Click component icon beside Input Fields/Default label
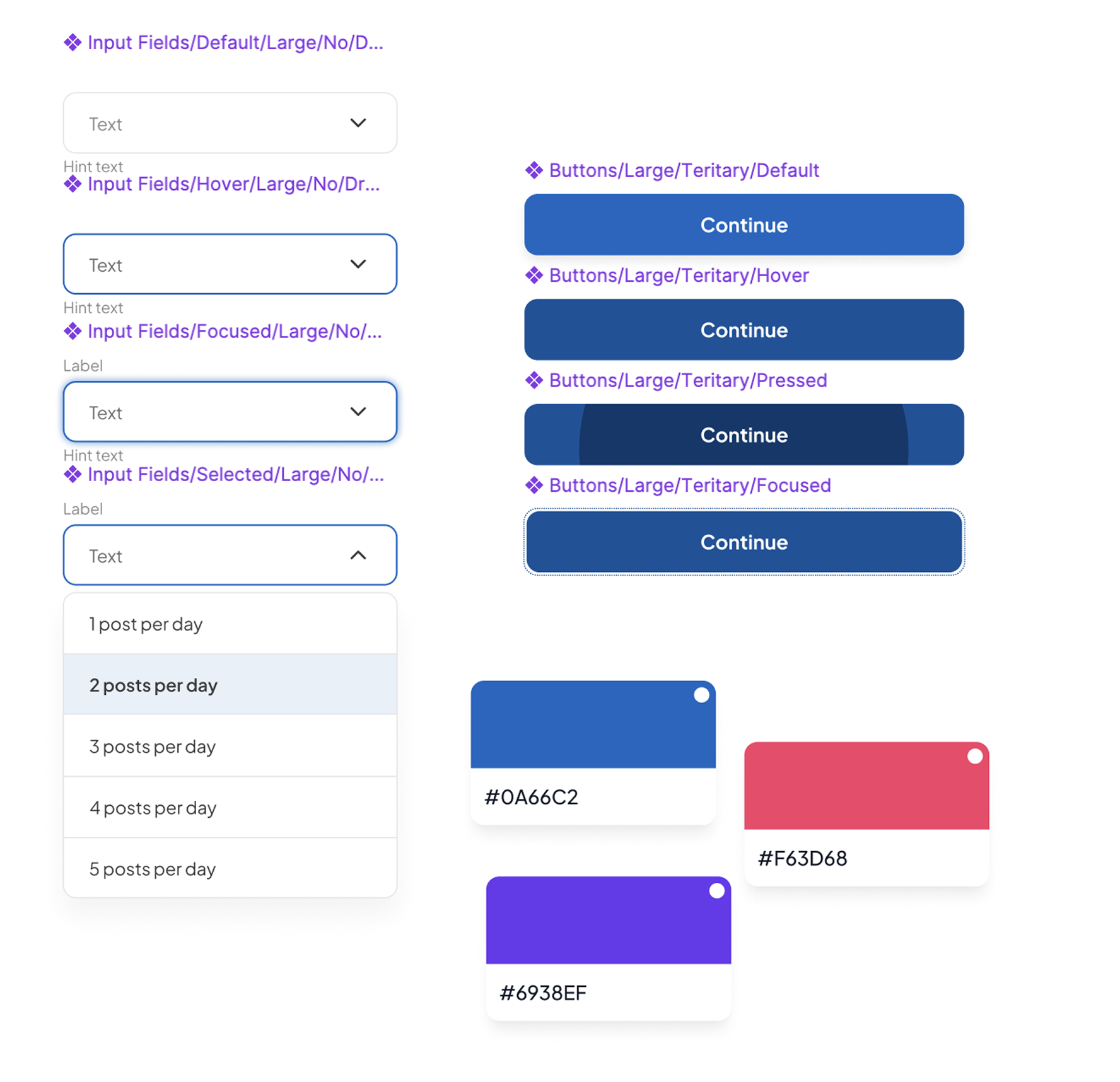This screenshot has width=1120, height=1082. pos(73,43)
